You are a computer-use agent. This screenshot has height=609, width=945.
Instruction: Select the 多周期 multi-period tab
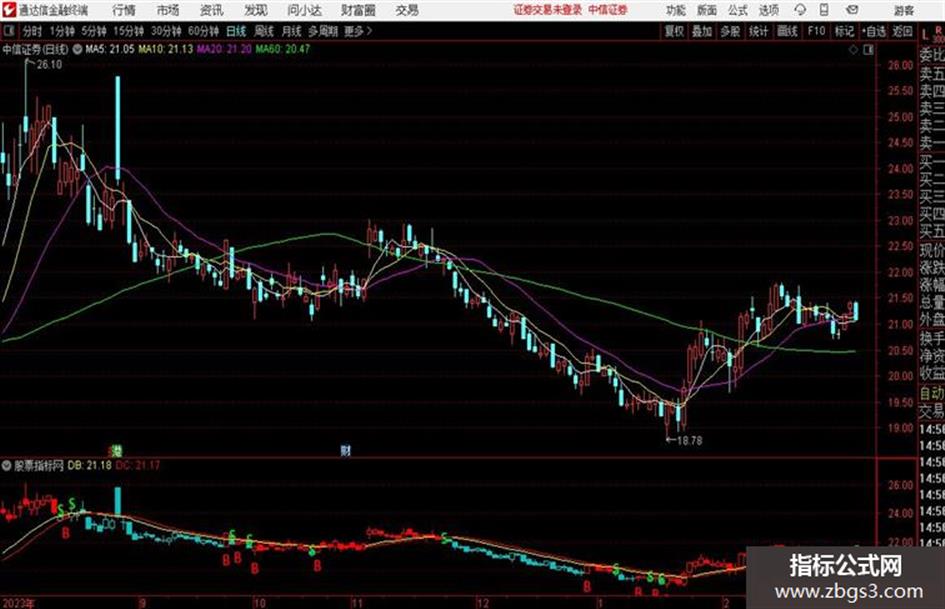click(323, 31)
